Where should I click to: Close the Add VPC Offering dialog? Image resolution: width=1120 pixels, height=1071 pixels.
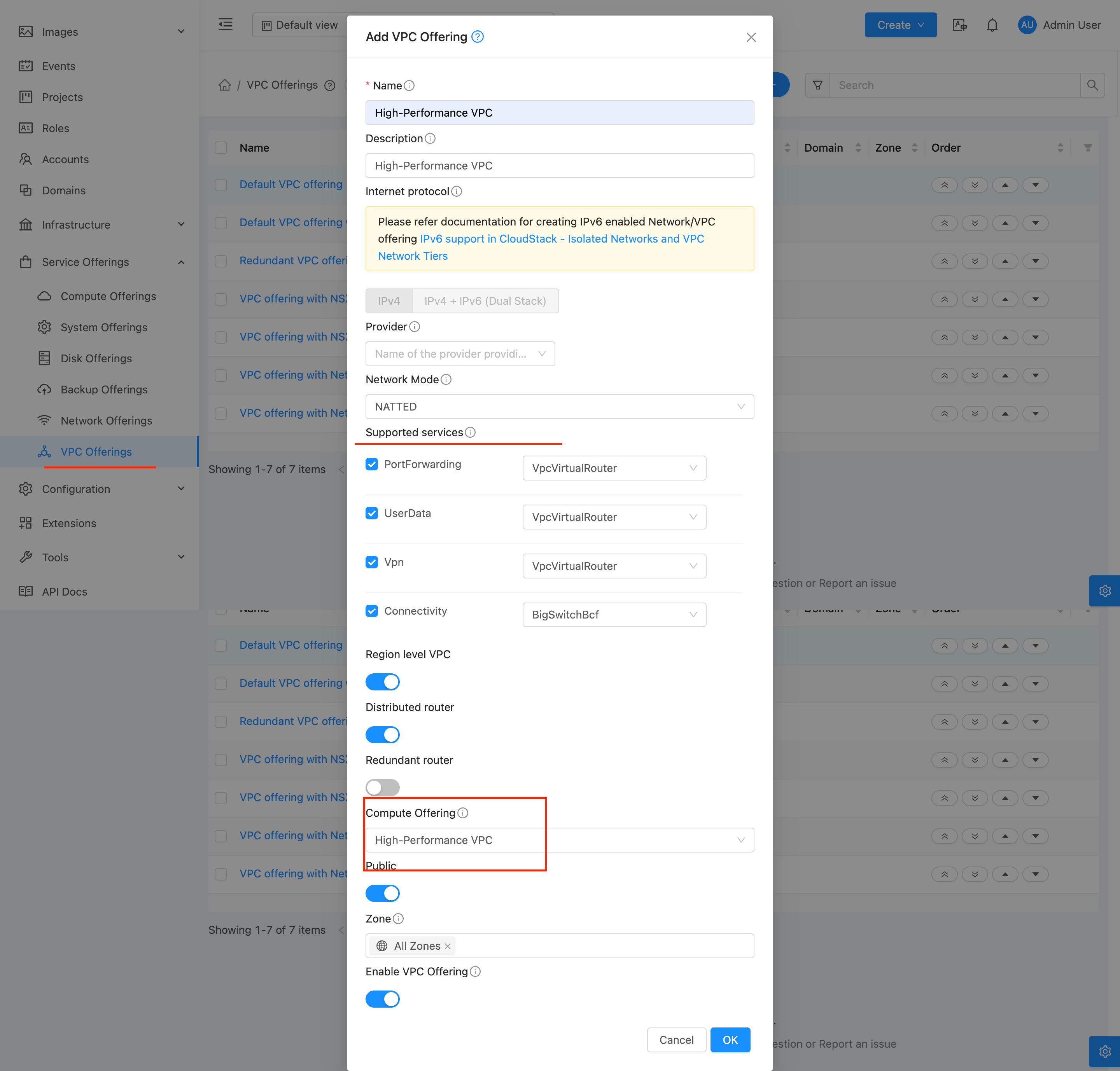pos(751,37)
